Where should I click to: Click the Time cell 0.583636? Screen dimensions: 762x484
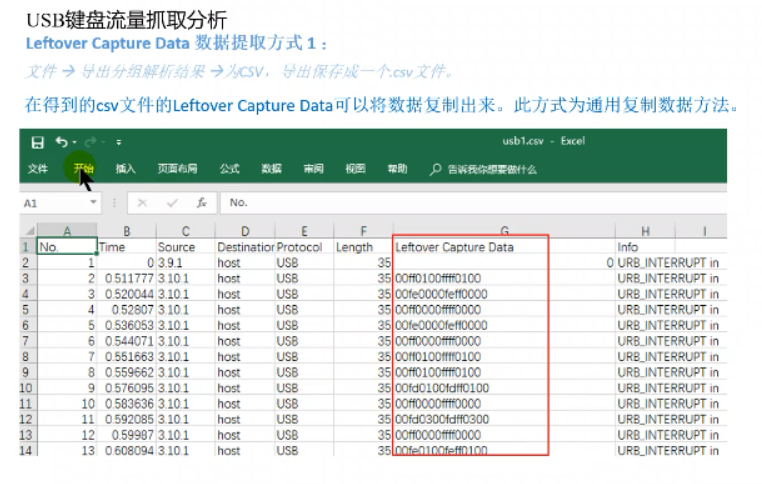126,403
